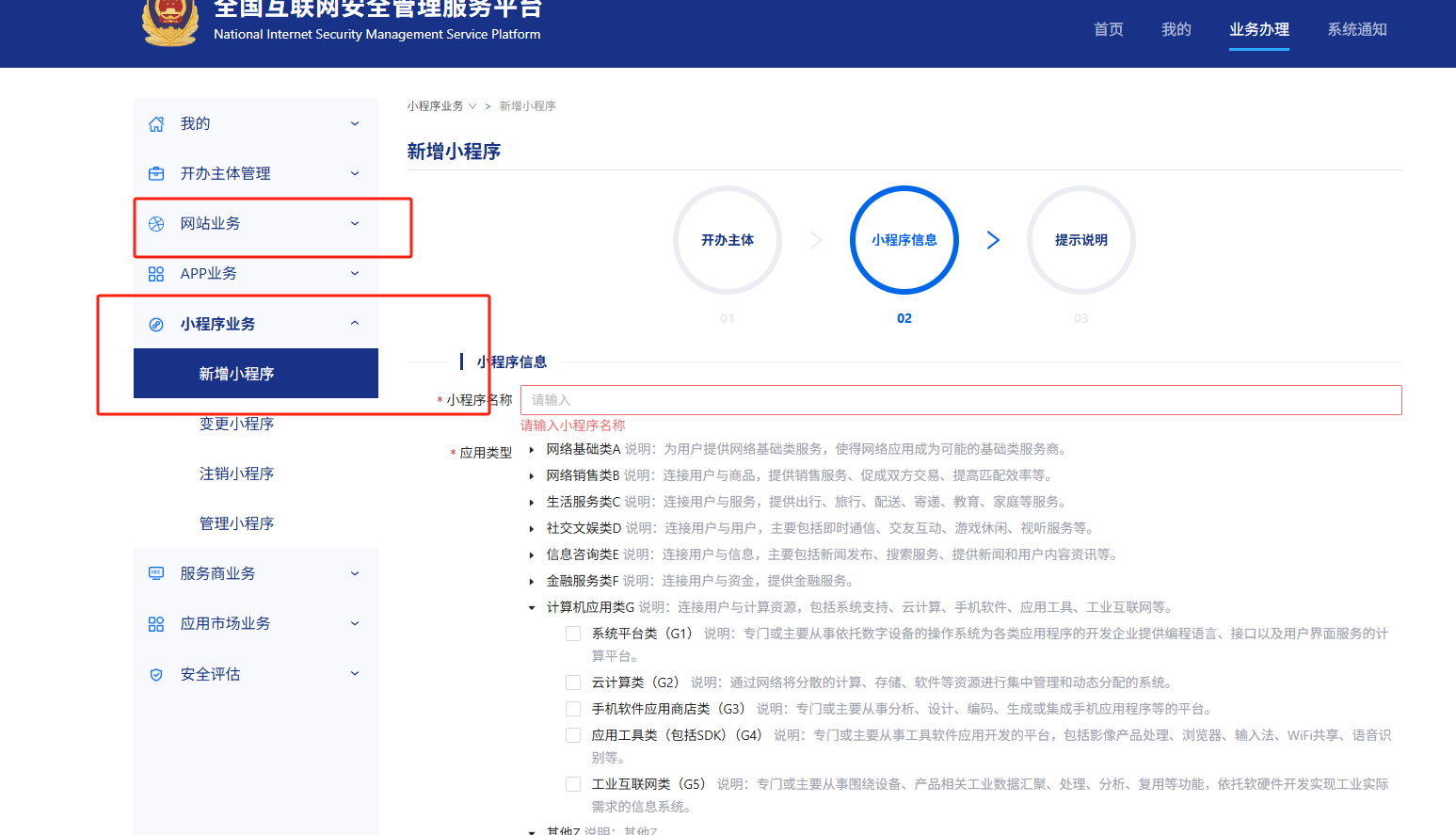
Task: Click the mini-program icon beside 小程序业务
Action: click(x=156, y=325)
